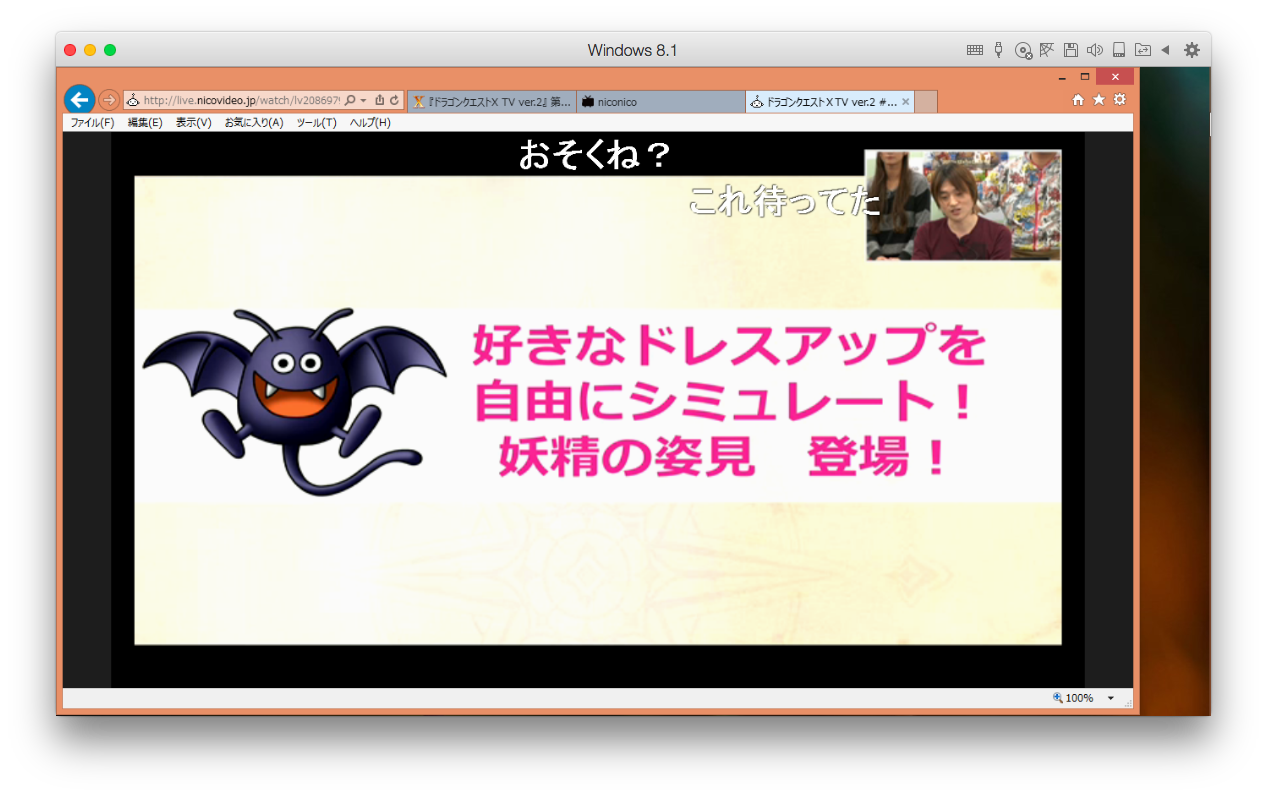The image size is (1267, 796).
Task: Click the browser forward arrow button
Action: coord(109,100)
